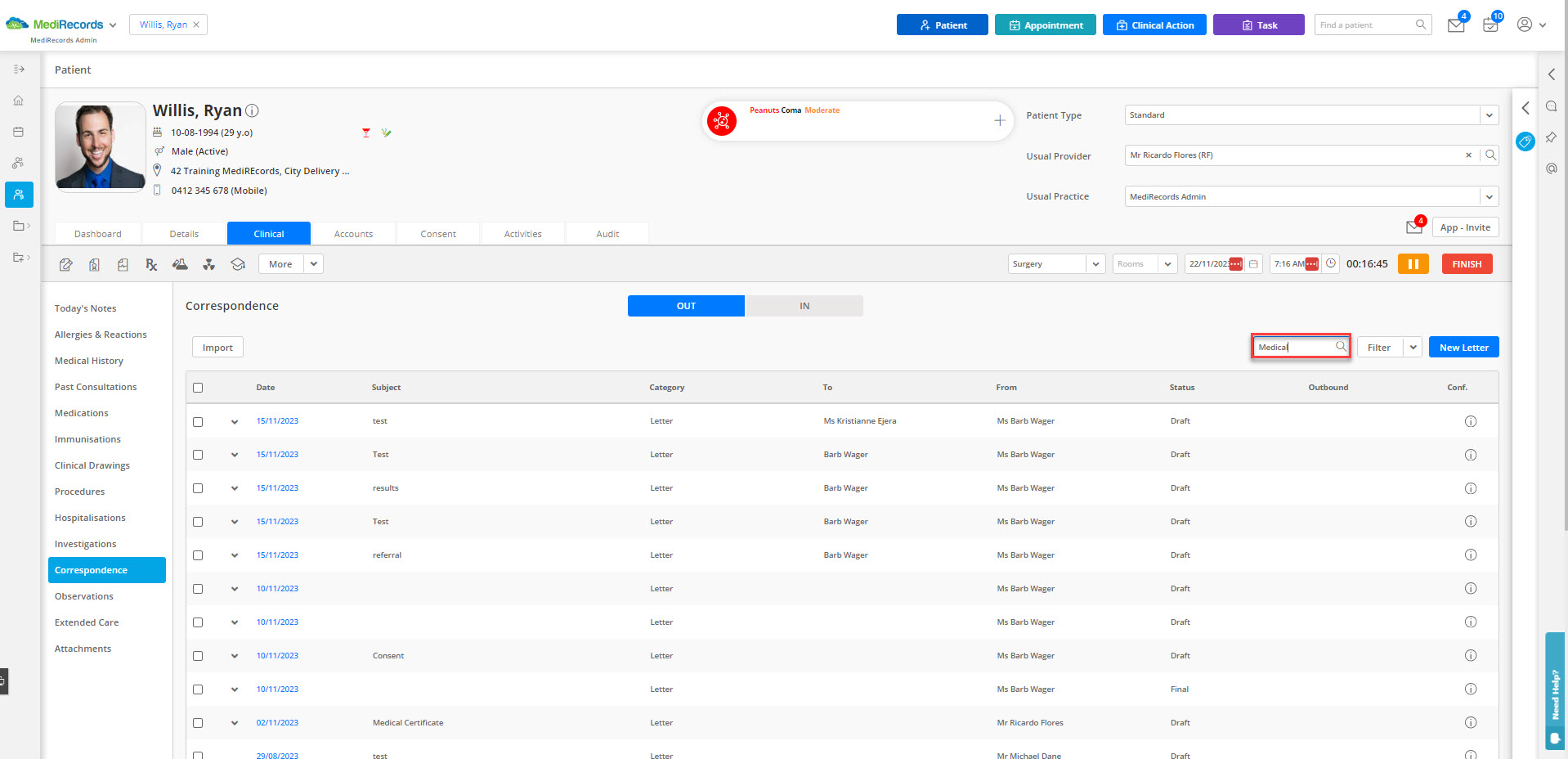
Task: Click the Import button
Action: pyautogui.click(x=217, y=348)
